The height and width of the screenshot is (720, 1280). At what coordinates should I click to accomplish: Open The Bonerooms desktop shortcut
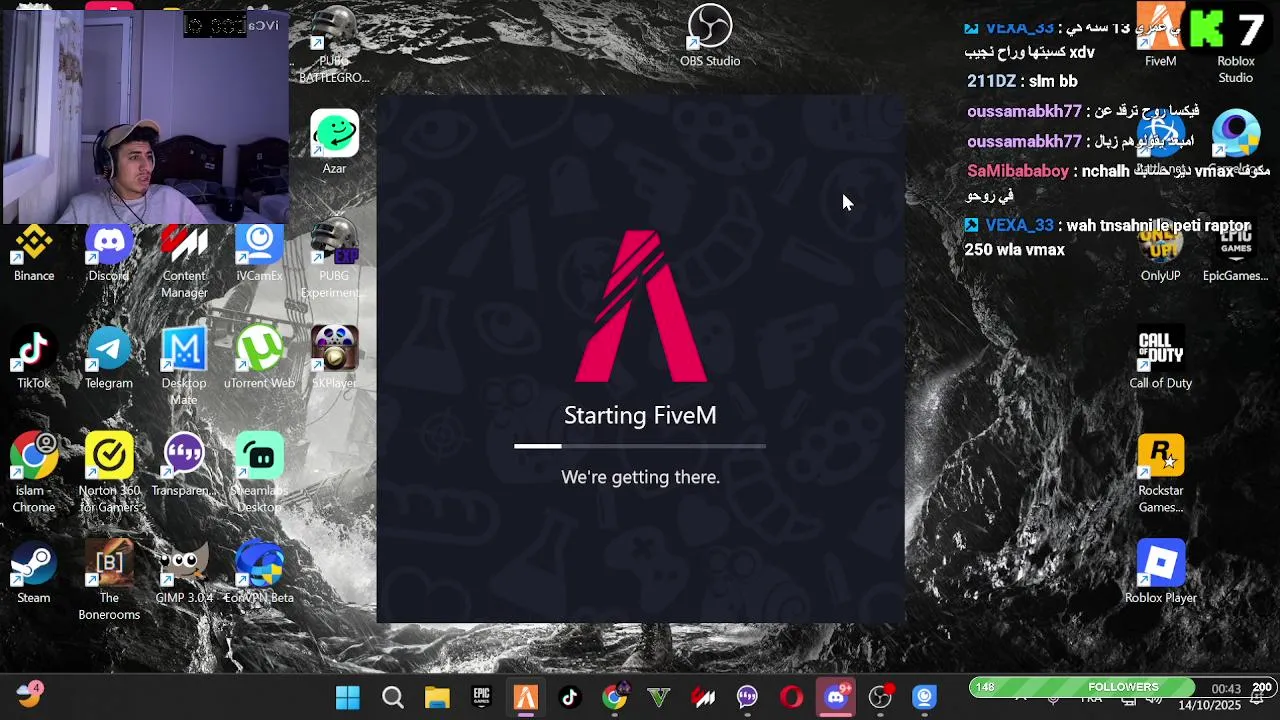coord(109,582)
